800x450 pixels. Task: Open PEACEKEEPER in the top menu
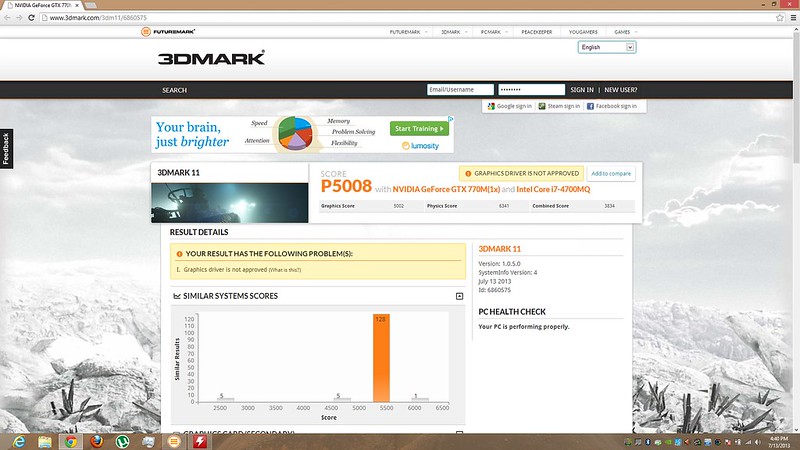(536, 32)
